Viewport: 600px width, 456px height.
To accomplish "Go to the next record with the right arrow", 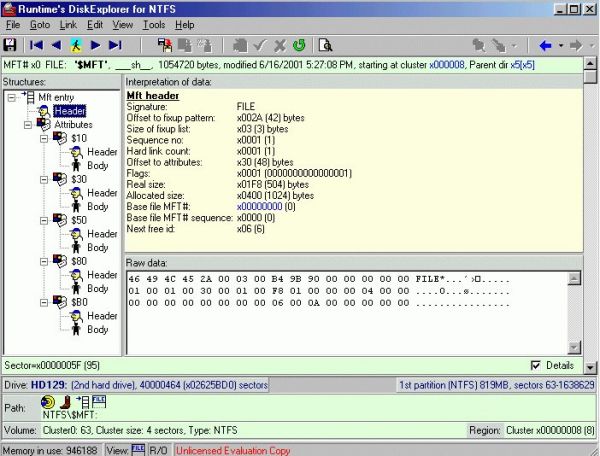I will [96, 45].
